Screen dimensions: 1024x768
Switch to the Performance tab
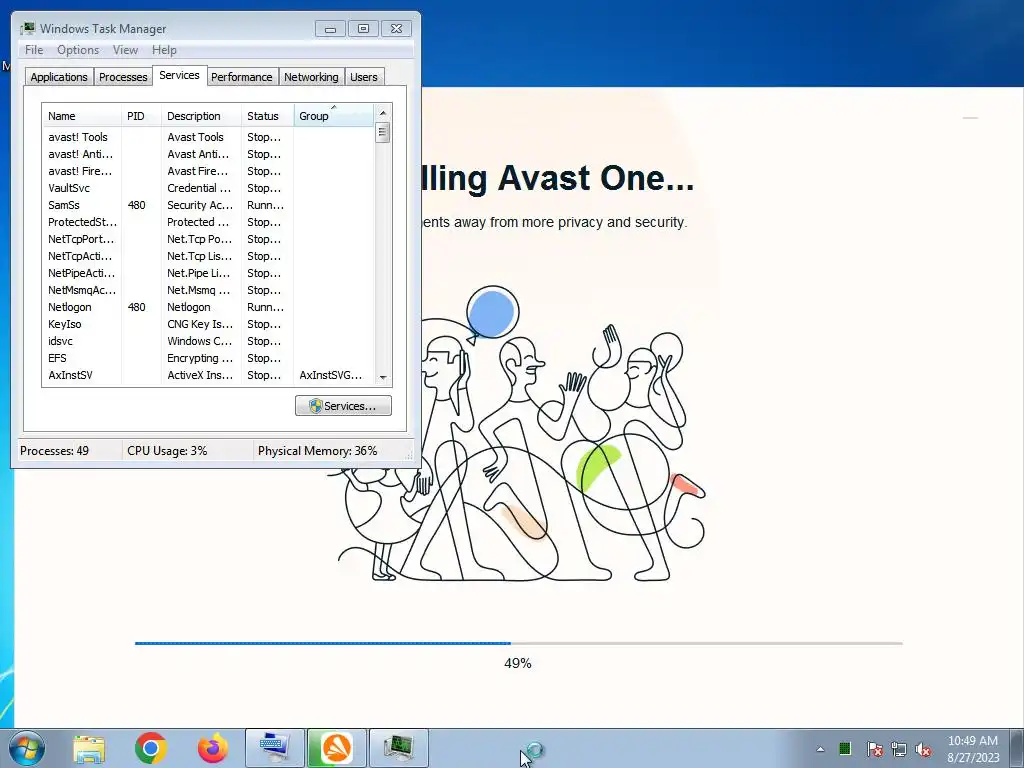click(242, 76)
